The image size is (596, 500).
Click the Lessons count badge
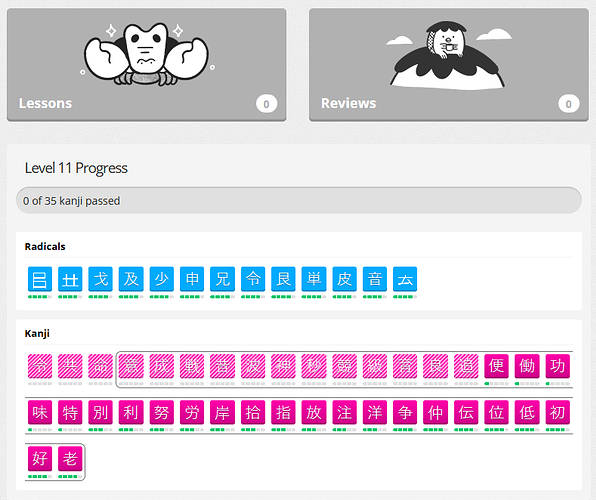[266, 104]
